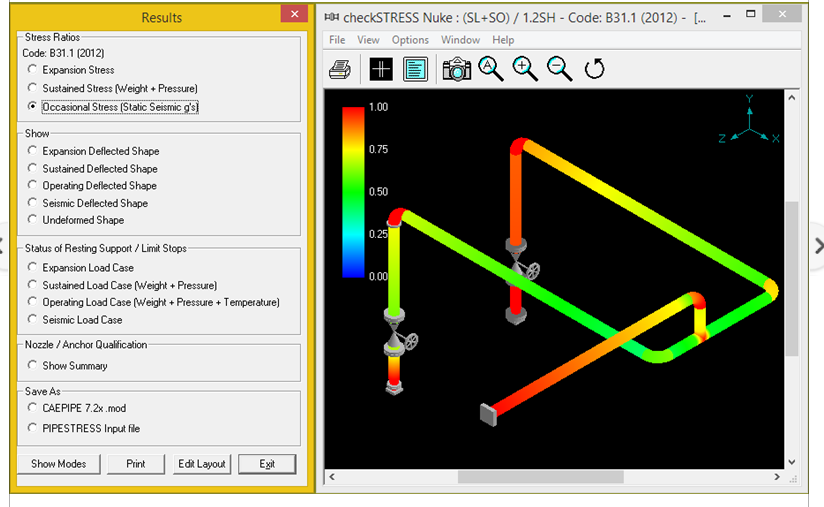This screenshot has height=507, width=824.
Task: Click the black crosshair graphics window icon
Action: click(x=381, y=69)
